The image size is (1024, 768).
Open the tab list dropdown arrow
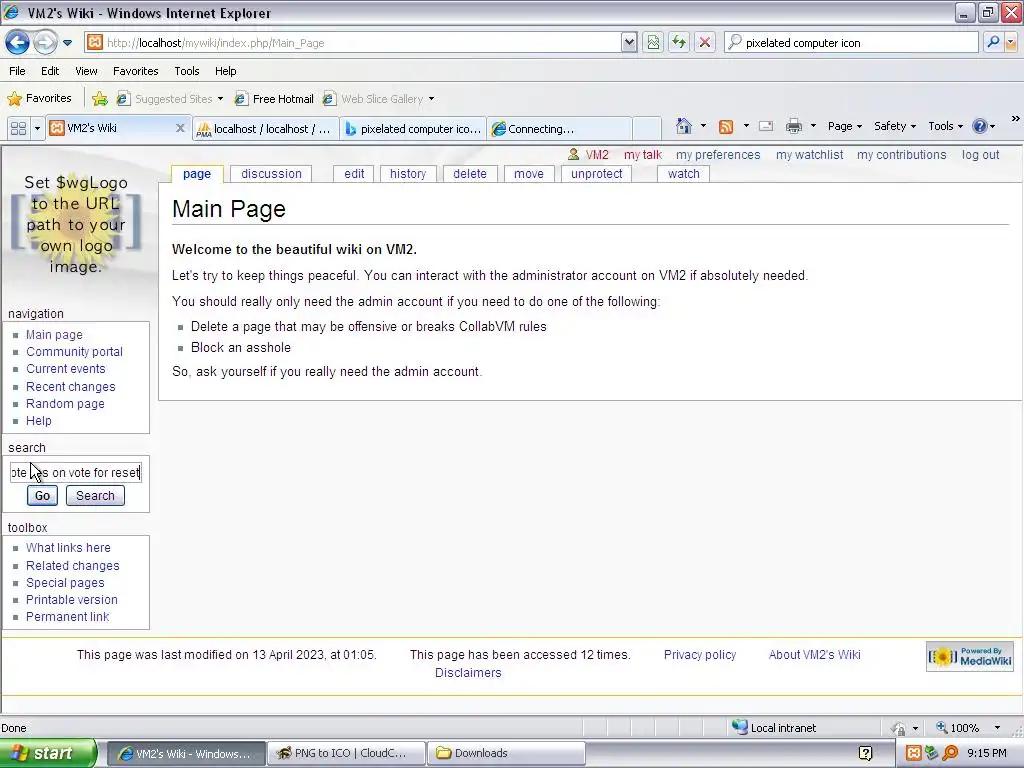pos(37,128)
